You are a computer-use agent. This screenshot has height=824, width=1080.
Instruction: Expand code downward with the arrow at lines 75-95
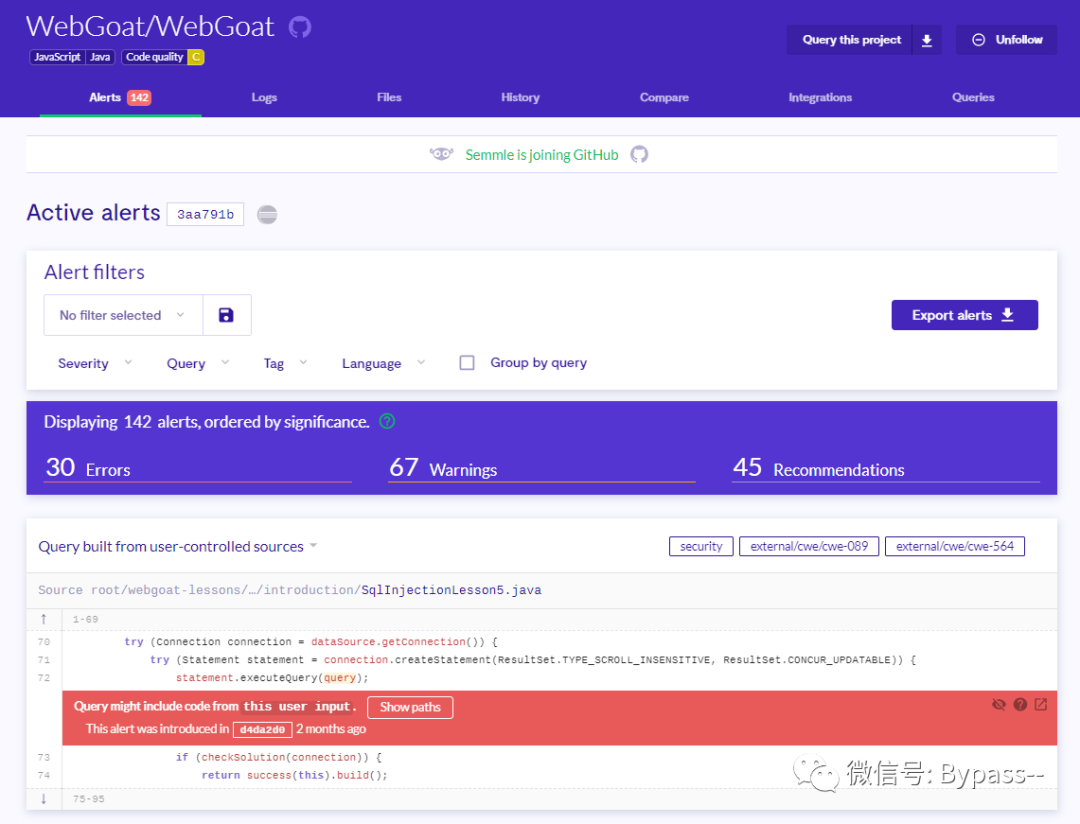pyautogui.click(x=43, y=799)
